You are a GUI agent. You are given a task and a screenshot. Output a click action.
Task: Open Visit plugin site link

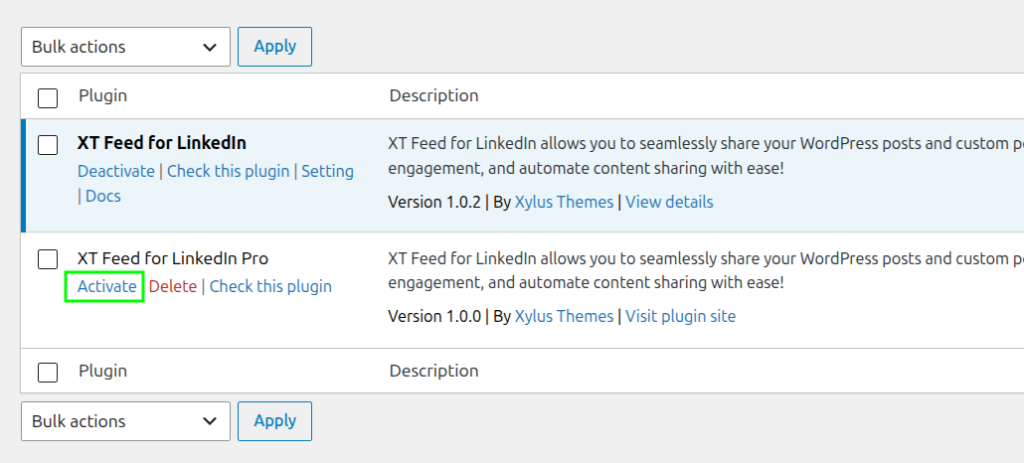(680, 316)
